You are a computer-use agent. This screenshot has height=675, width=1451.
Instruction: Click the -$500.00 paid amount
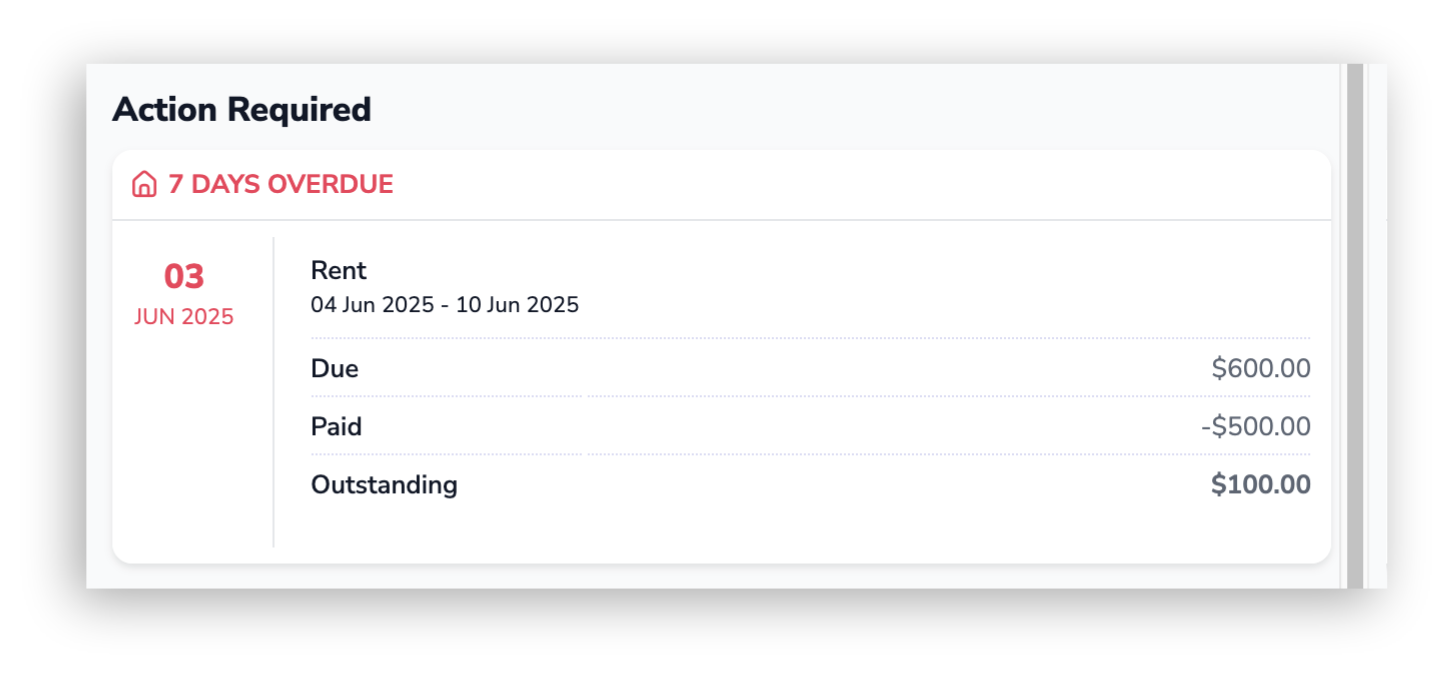point(1256,427)
